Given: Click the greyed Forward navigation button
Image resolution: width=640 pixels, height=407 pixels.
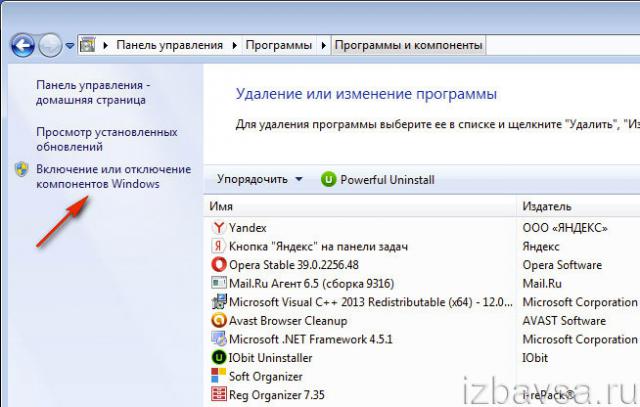Looking at the screenshot, I should [x=50, y=45].
